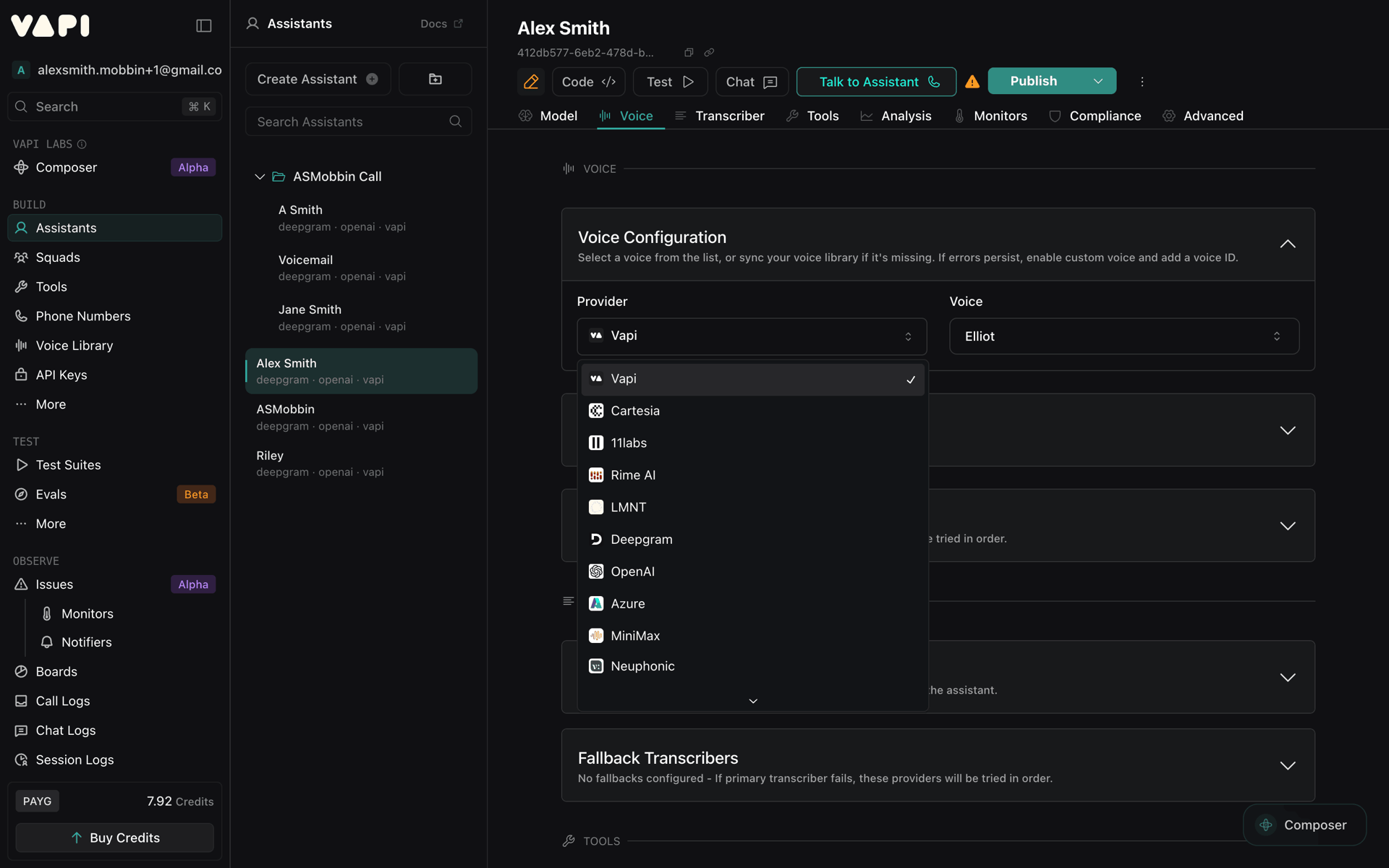1389x868 pixels.
Task: Switch to the Advanced tab
Action: point(1203,116)
